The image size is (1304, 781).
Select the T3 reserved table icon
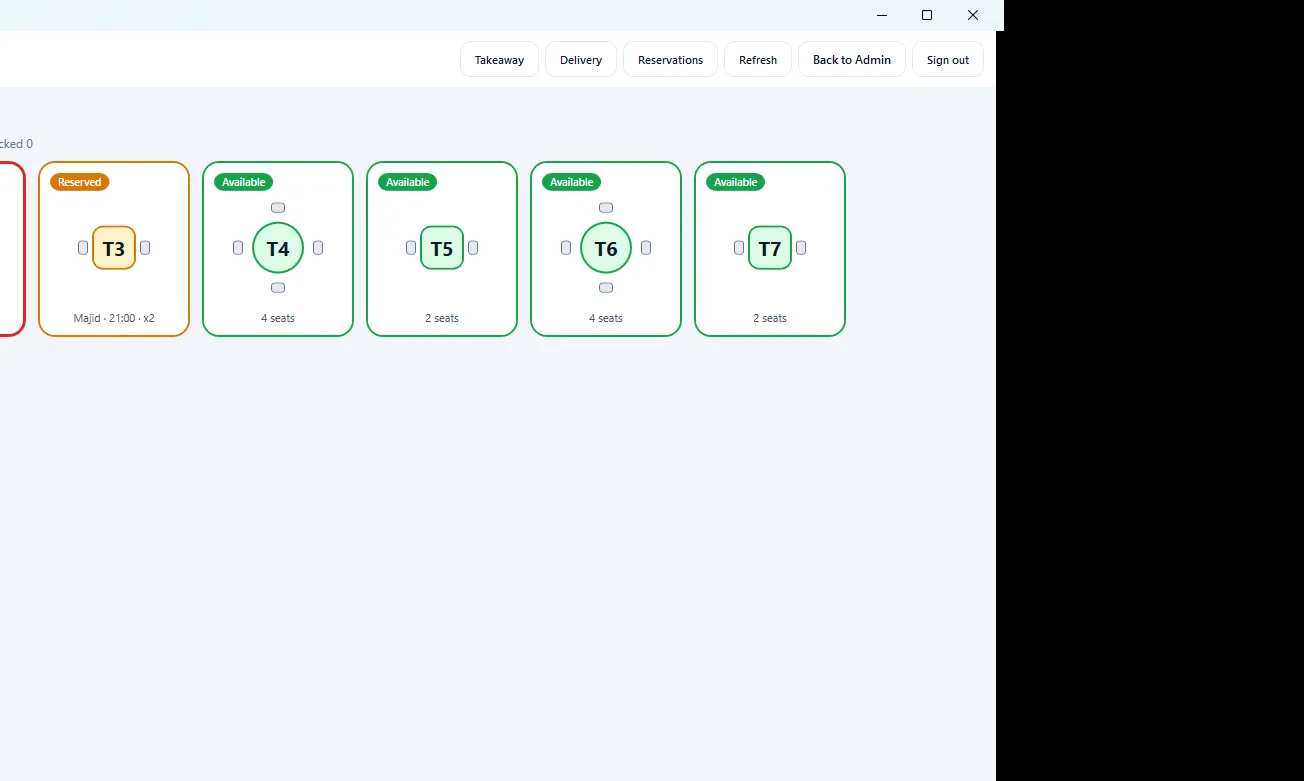(x=114, y=248)
